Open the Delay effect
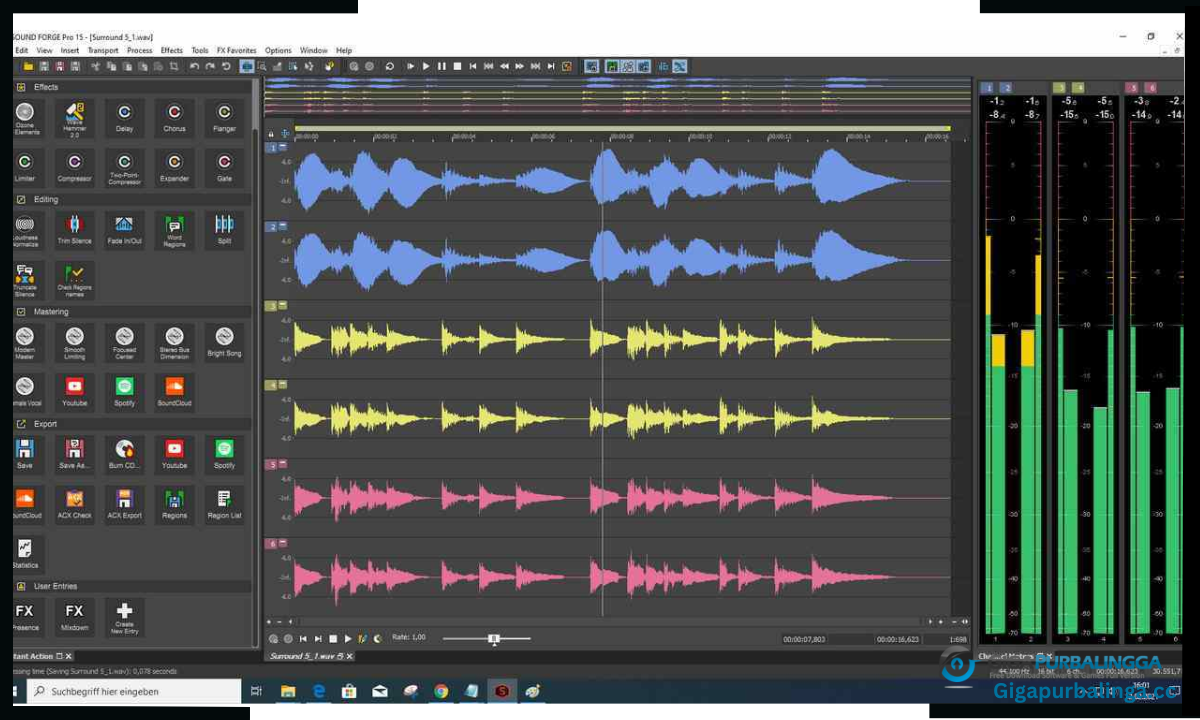Image resolution: width=1200 pixels, height=720 pixels. coord(124,117)
